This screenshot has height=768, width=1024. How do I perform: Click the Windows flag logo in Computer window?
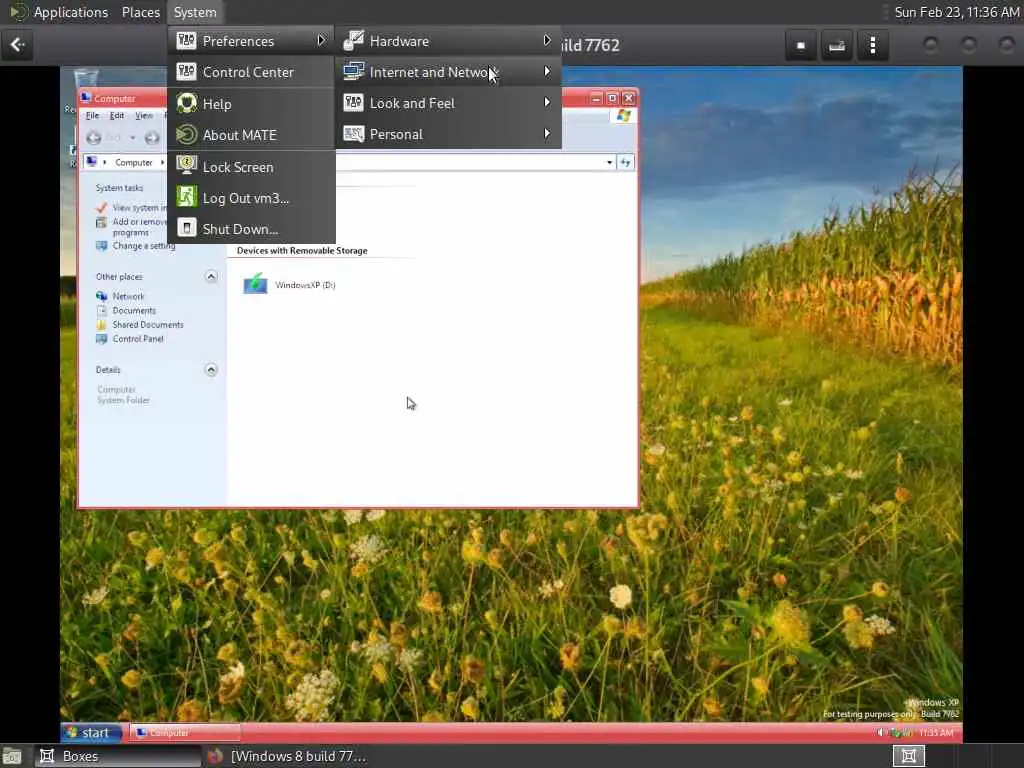(x=623, y=116)
